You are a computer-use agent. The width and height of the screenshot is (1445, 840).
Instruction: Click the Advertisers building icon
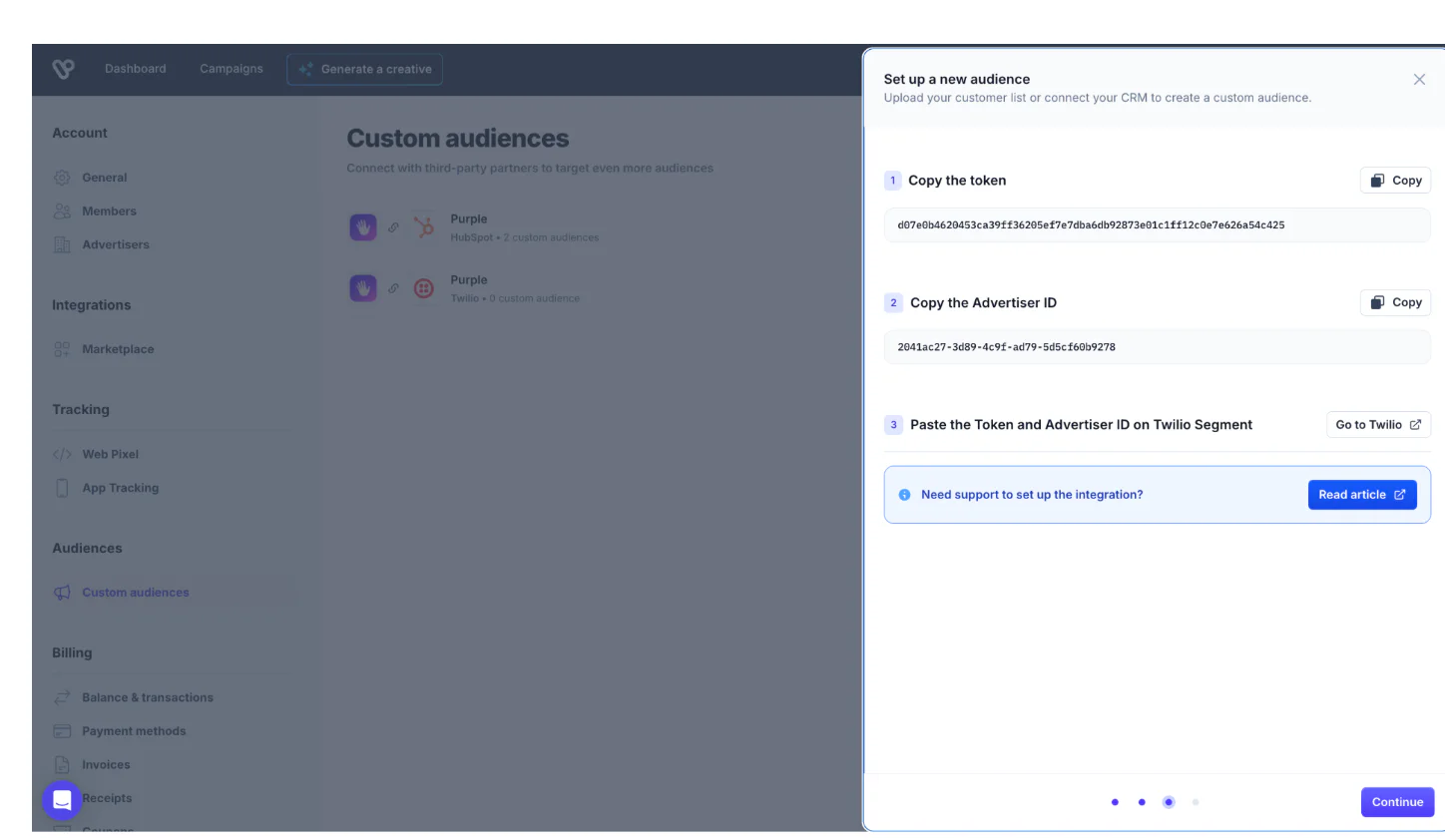pyautogui.click(x=62, y=244)
